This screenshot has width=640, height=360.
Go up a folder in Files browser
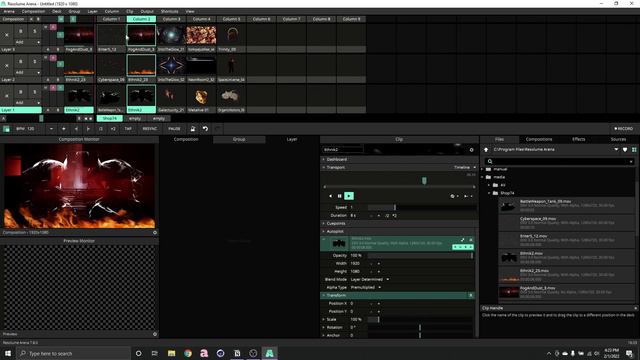(x=486, y=150)
